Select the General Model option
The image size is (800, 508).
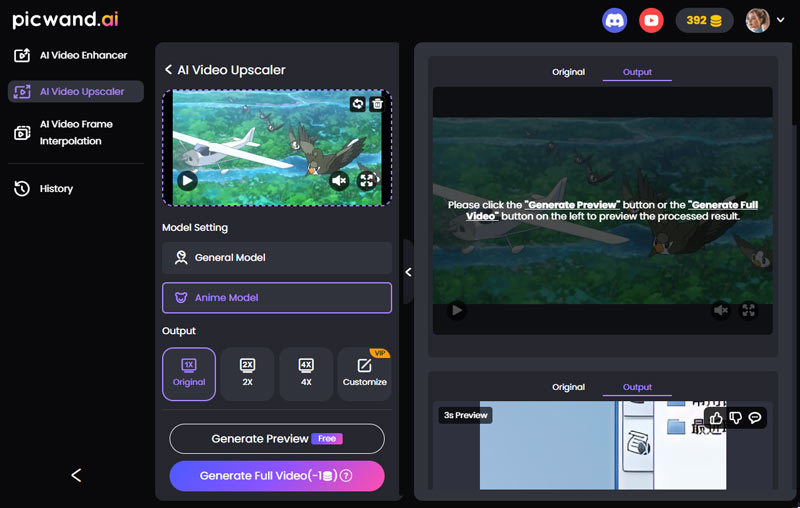click(x=276, y=258)
